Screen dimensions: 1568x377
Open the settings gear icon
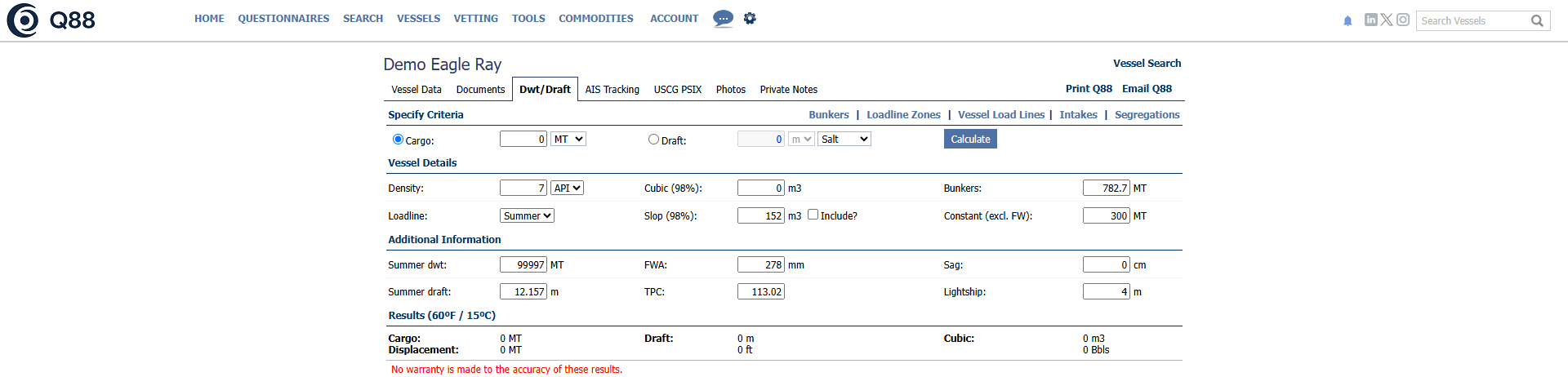[x=750, y=18]
